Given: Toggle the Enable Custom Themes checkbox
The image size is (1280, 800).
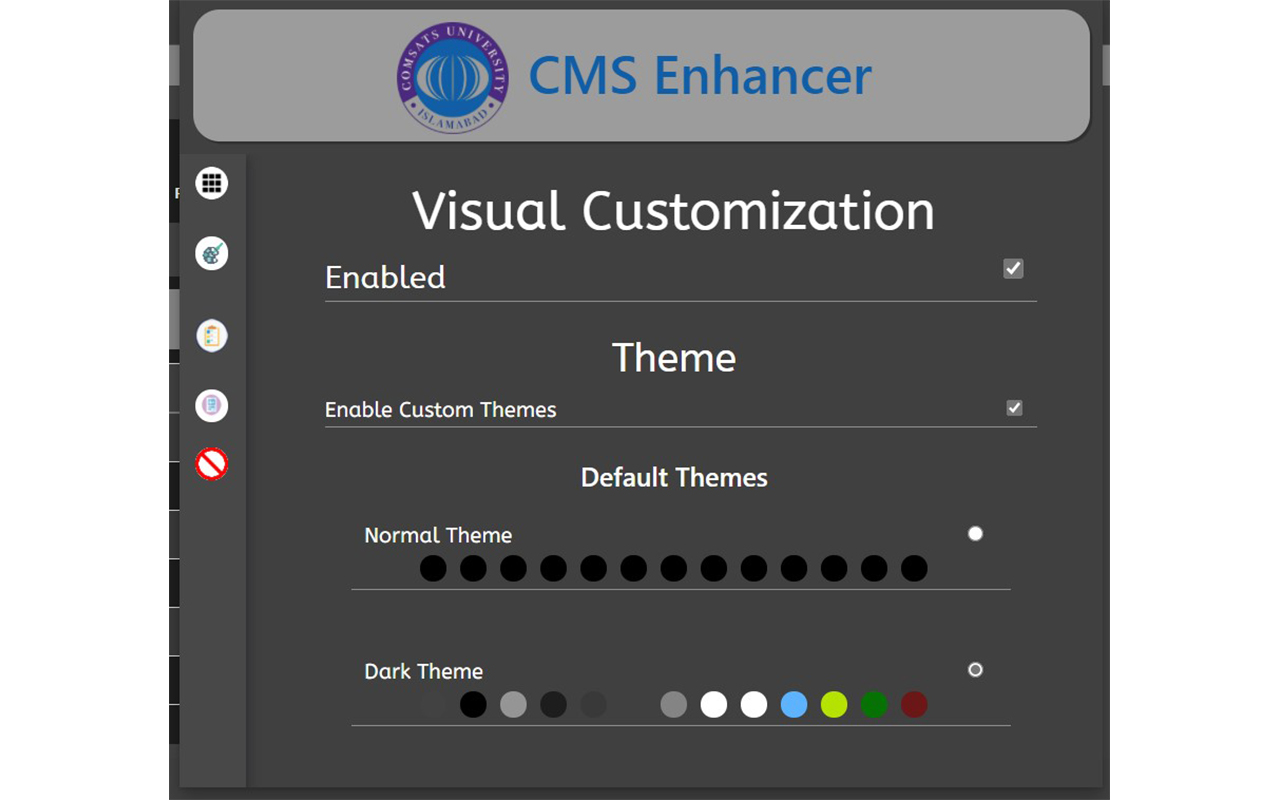Looking at the screenshot, I should 1014,408.
